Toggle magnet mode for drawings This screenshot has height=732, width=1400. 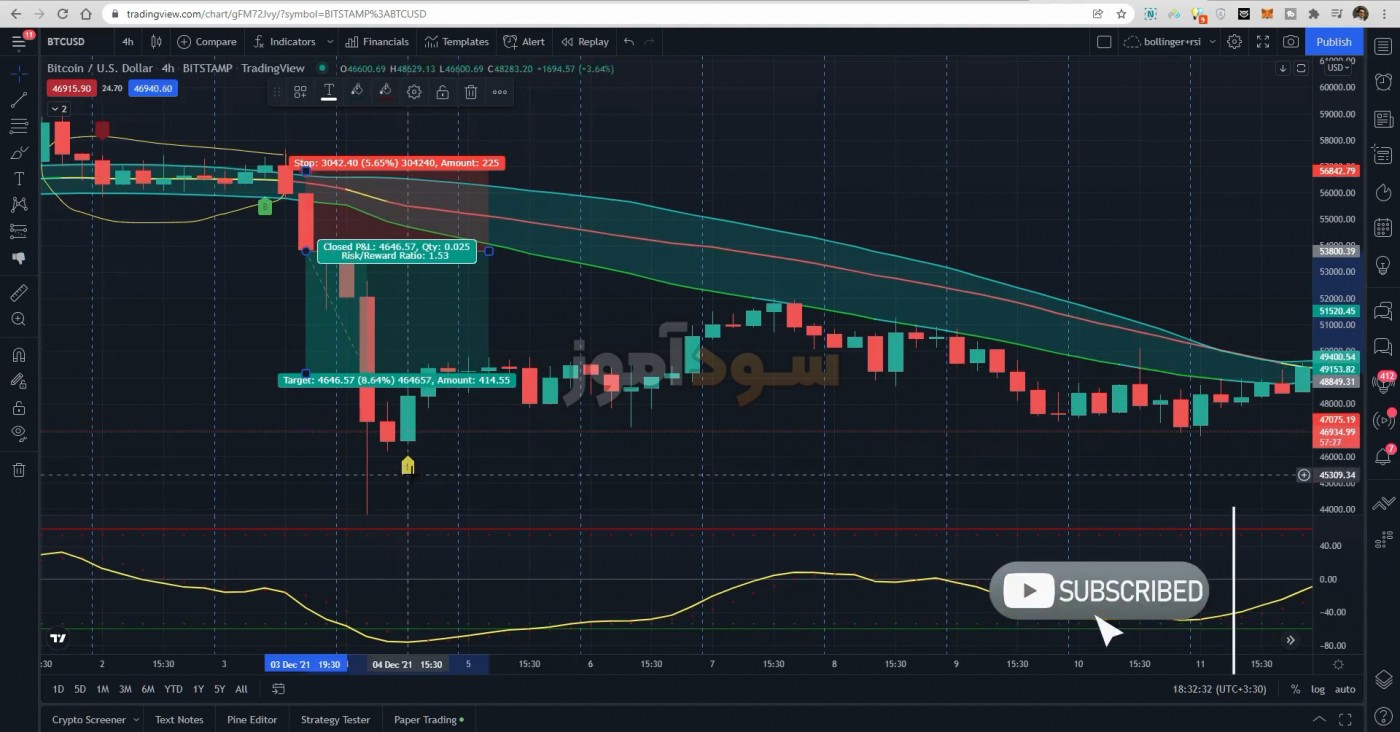18,355
